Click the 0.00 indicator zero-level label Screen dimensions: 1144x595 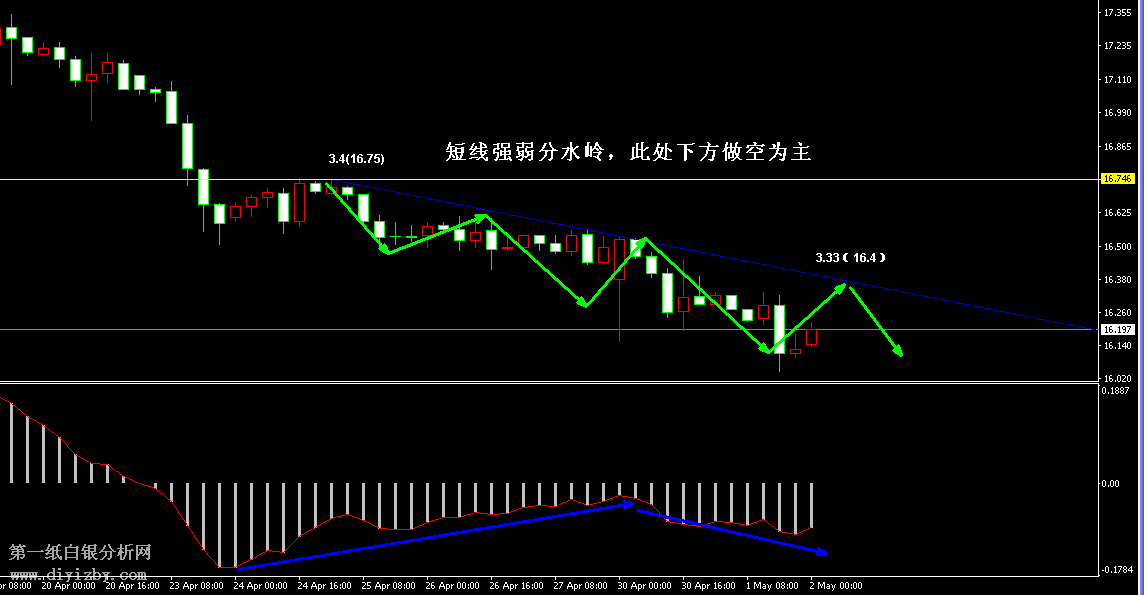1110,483
